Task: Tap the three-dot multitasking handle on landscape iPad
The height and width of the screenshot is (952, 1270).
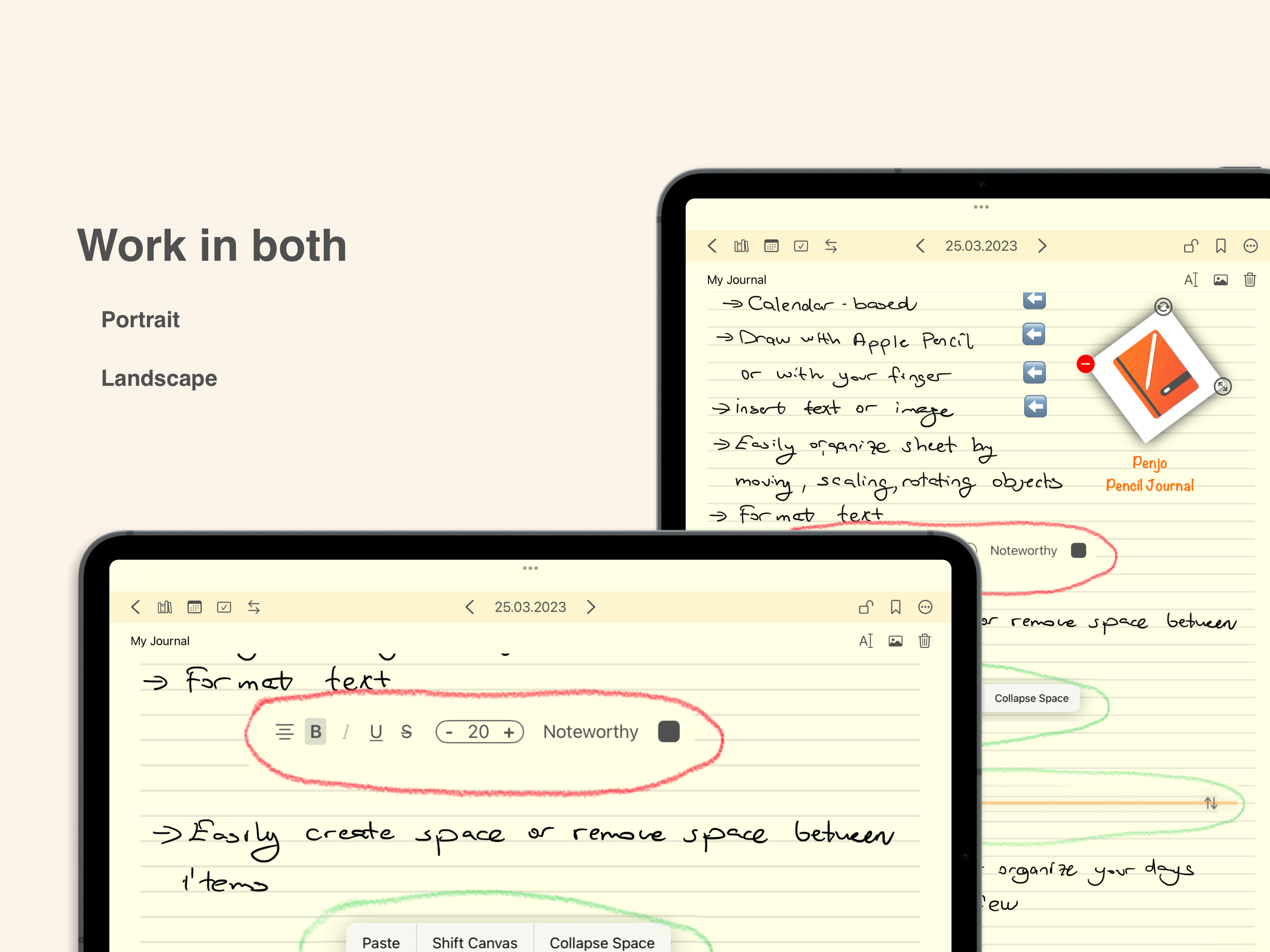Action: coord(530,569)
